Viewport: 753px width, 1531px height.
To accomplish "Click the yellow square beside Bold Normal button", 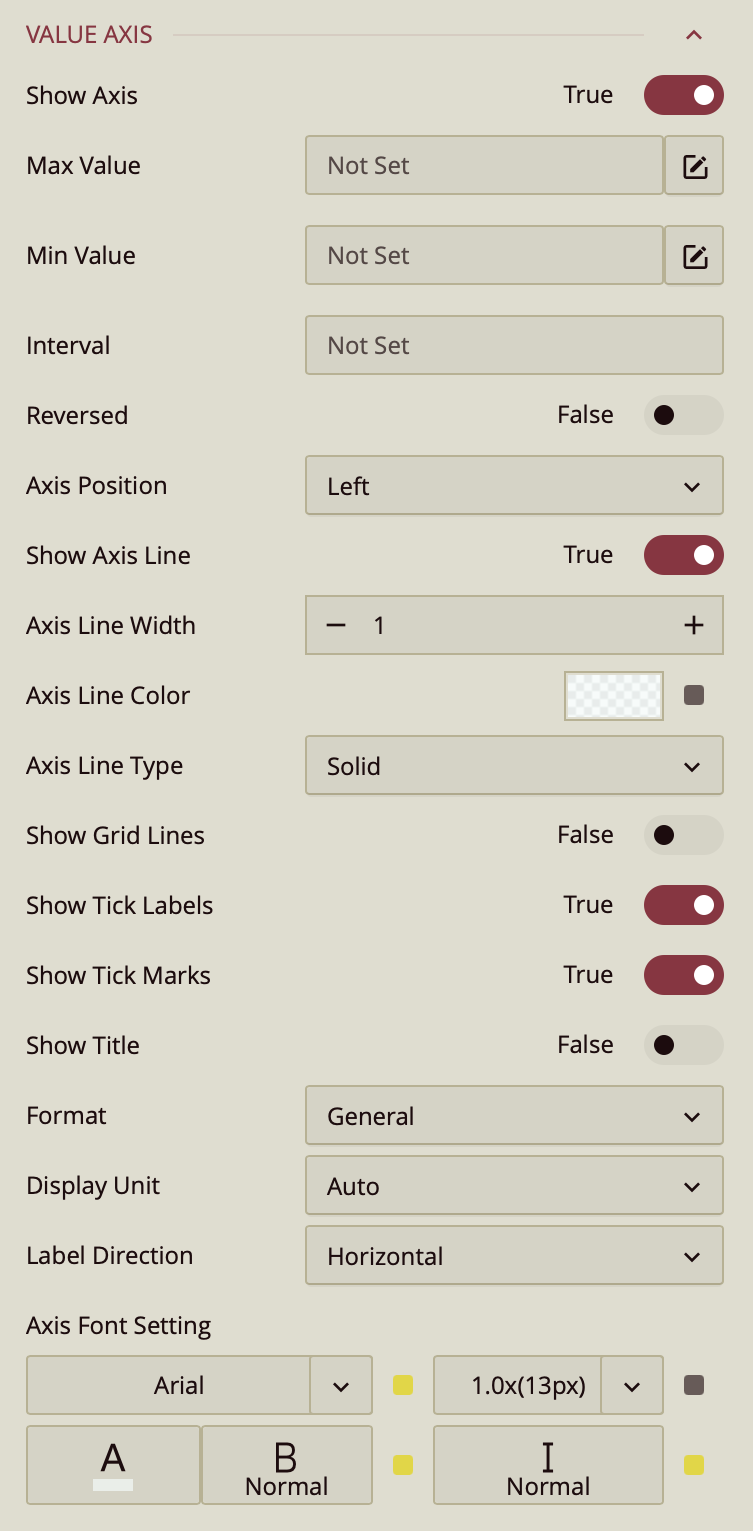I will tap(403, 1465).
